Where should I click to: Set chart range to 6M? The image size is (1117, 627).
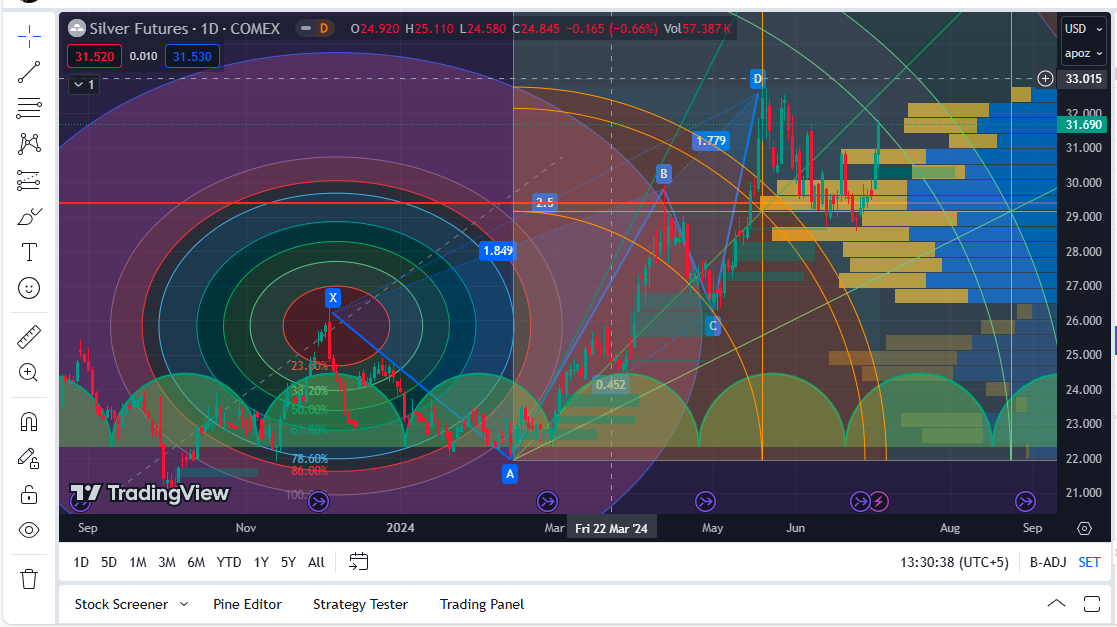tap(196, 562)
